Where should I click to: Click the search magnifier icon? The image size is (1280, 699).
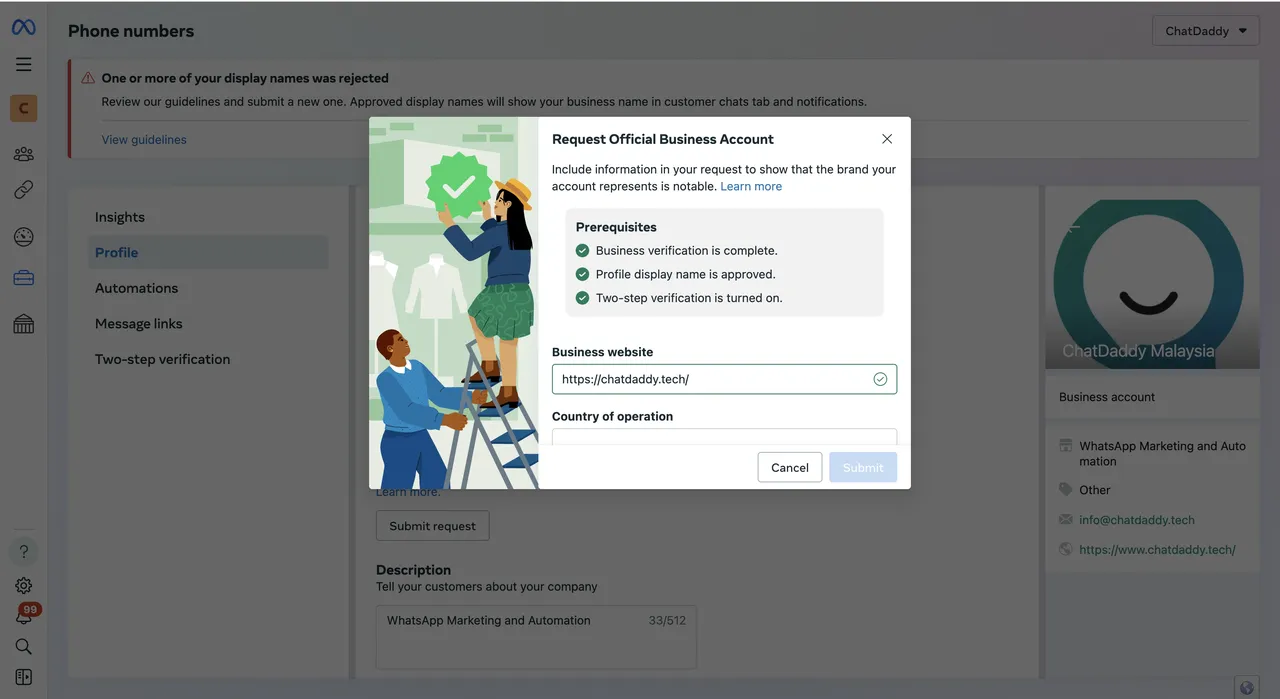coord(23,647)
